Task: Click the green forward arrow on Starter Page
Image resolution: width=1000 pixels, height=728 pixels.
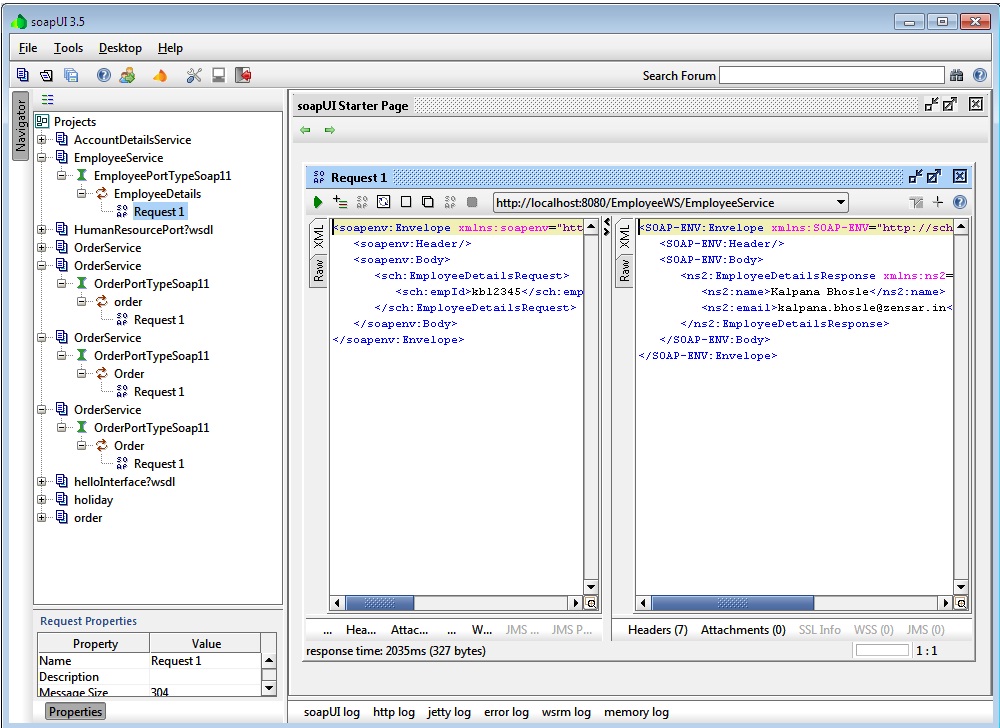Action: click(x=329, y=130)
